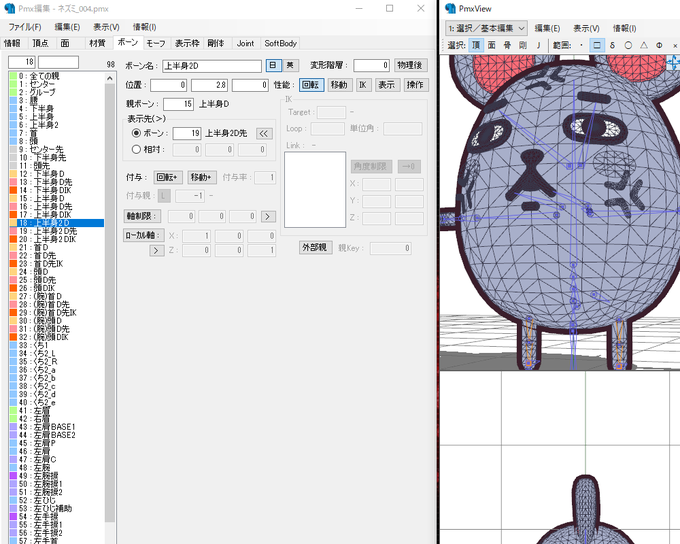Image resolution: width=680 pixels, height=544 pixels.
Task: Switch bone name to Japanese (日)
Action: click(273, 66)
